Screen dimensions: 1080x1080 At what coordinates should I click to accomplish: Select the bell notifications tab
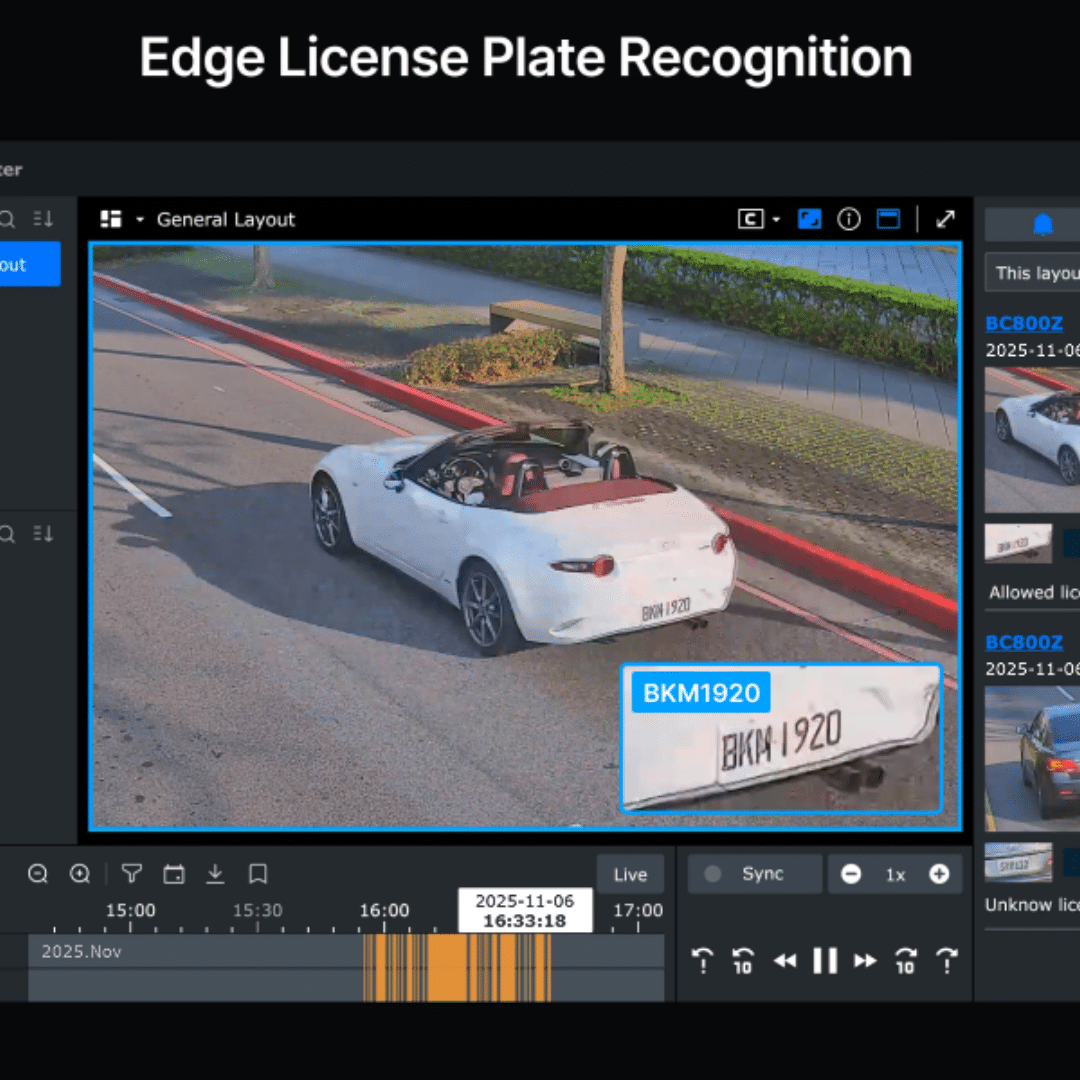pyautogui.click(x=1042, y=225)
